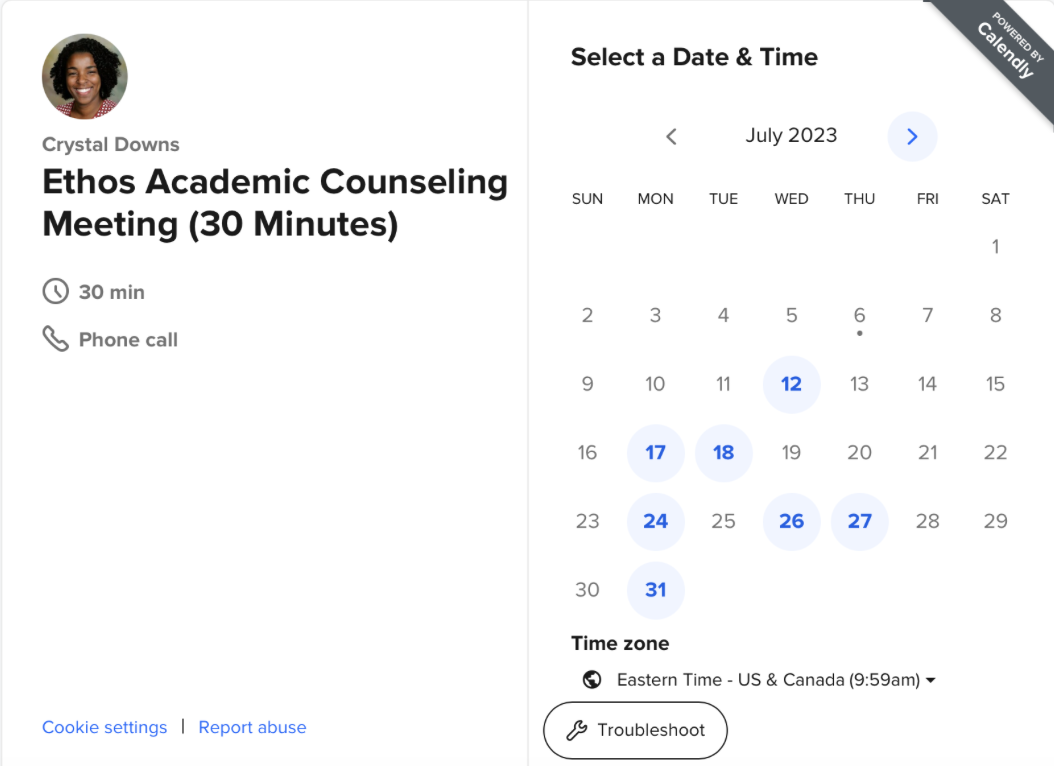
Task: Open Cookie settings
Action: 104,728
